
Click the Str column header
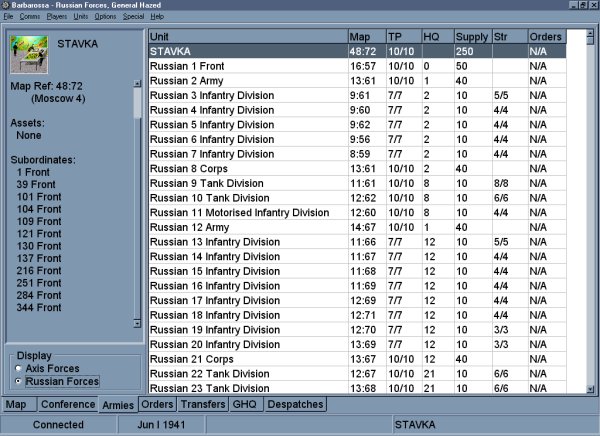click(510, 37)
